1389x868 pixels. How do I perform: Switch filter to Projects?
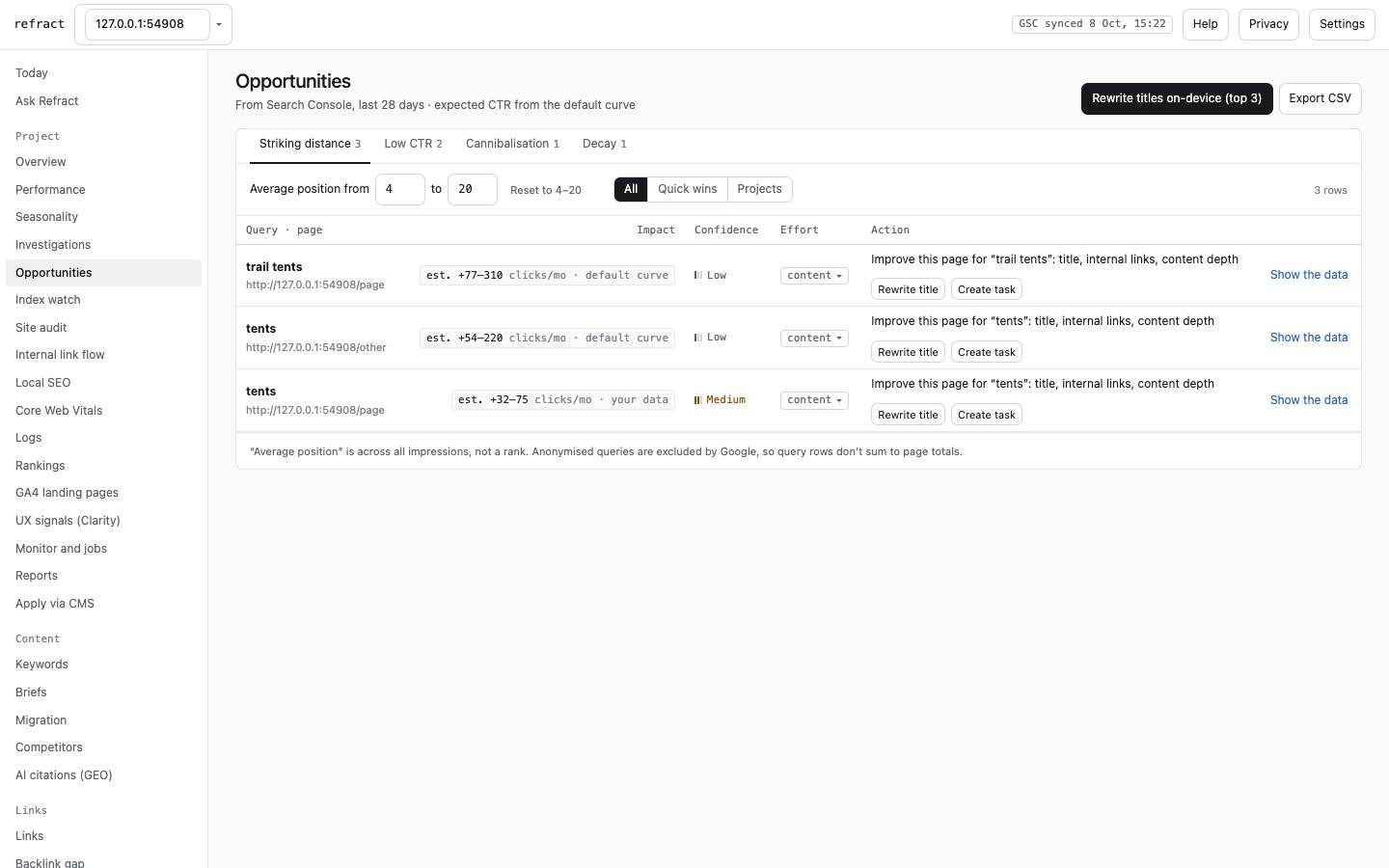pos(759,189)
